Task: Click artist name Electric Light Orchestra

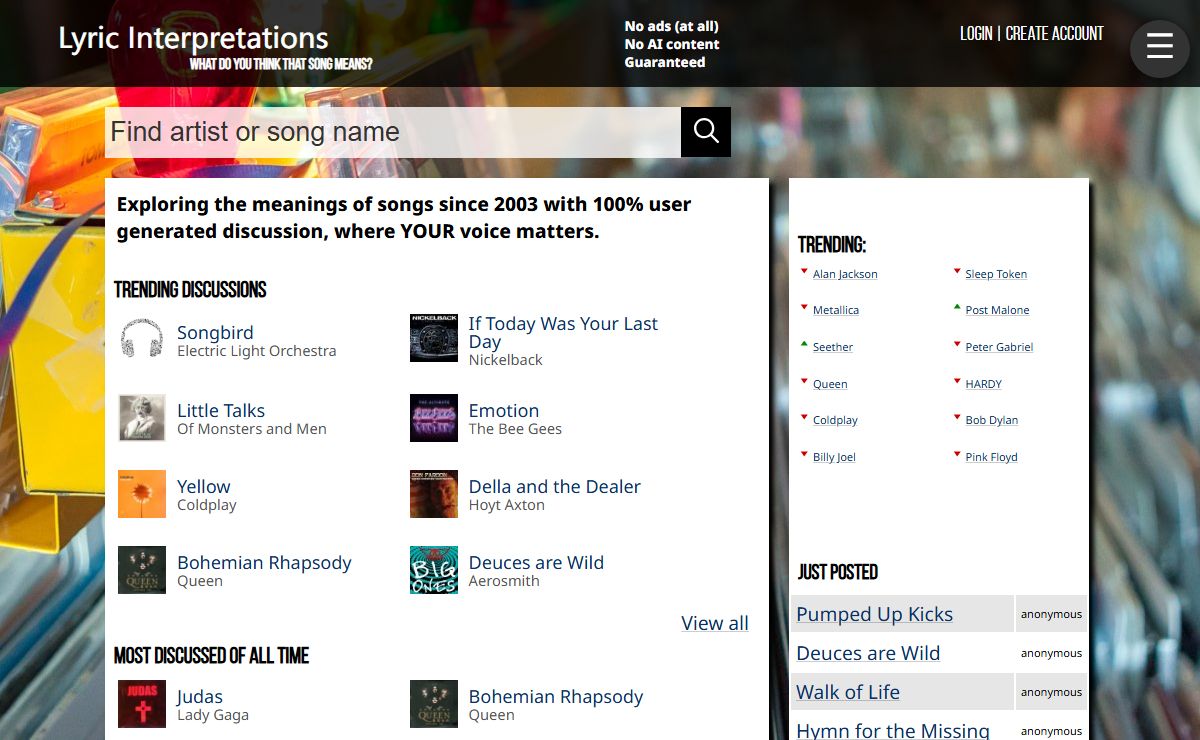Action: (x=257, y=351)
